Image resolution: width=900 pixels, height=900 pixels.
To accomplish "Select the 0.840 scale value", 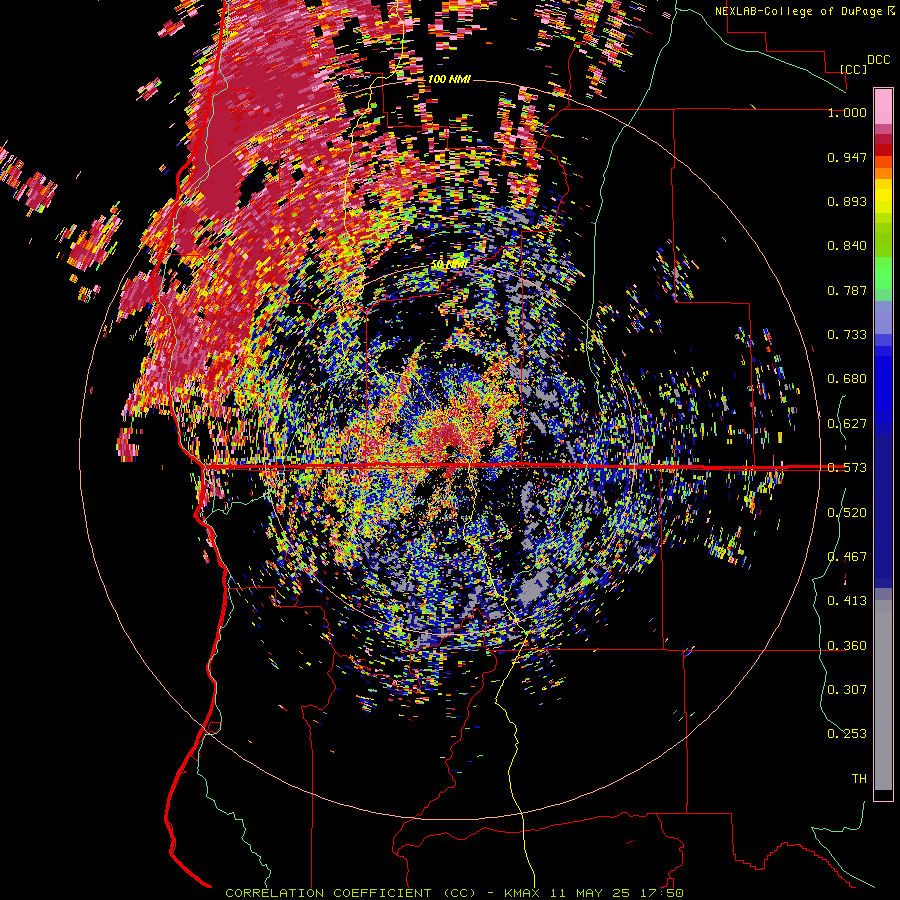I will (847, 246).
